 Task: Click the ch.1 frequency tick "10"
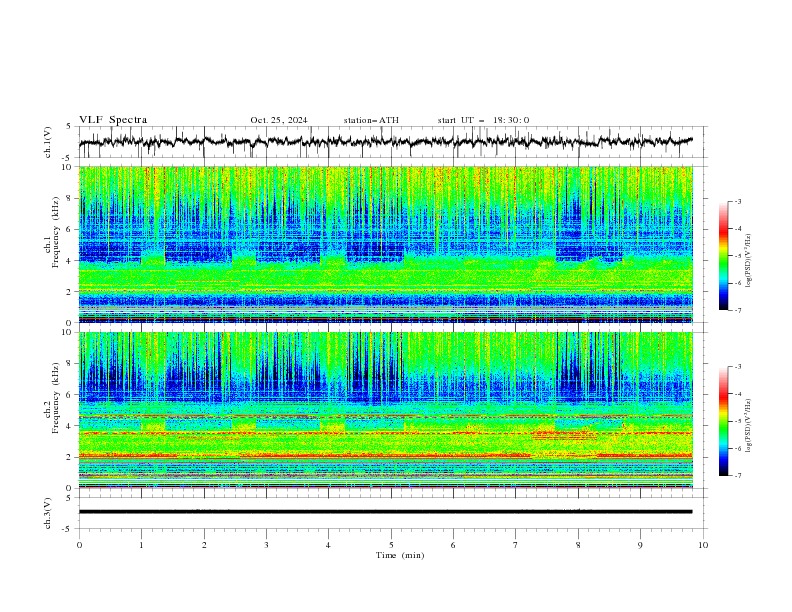pos(67,167)
